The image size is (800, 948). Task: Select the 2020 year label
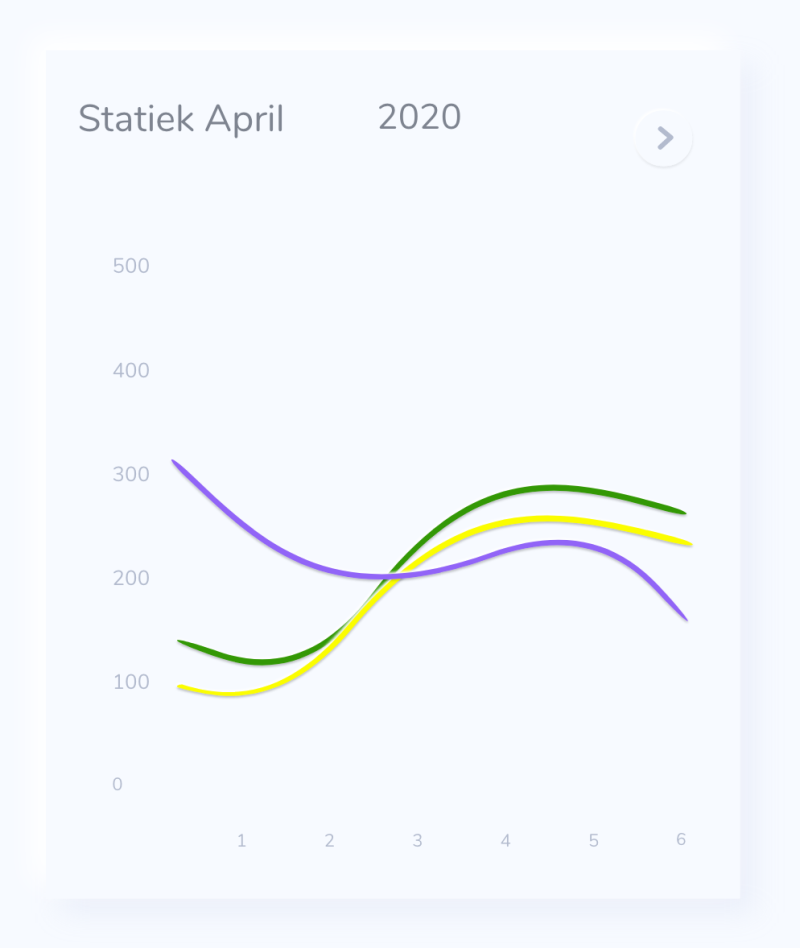[x=419, y=117]
